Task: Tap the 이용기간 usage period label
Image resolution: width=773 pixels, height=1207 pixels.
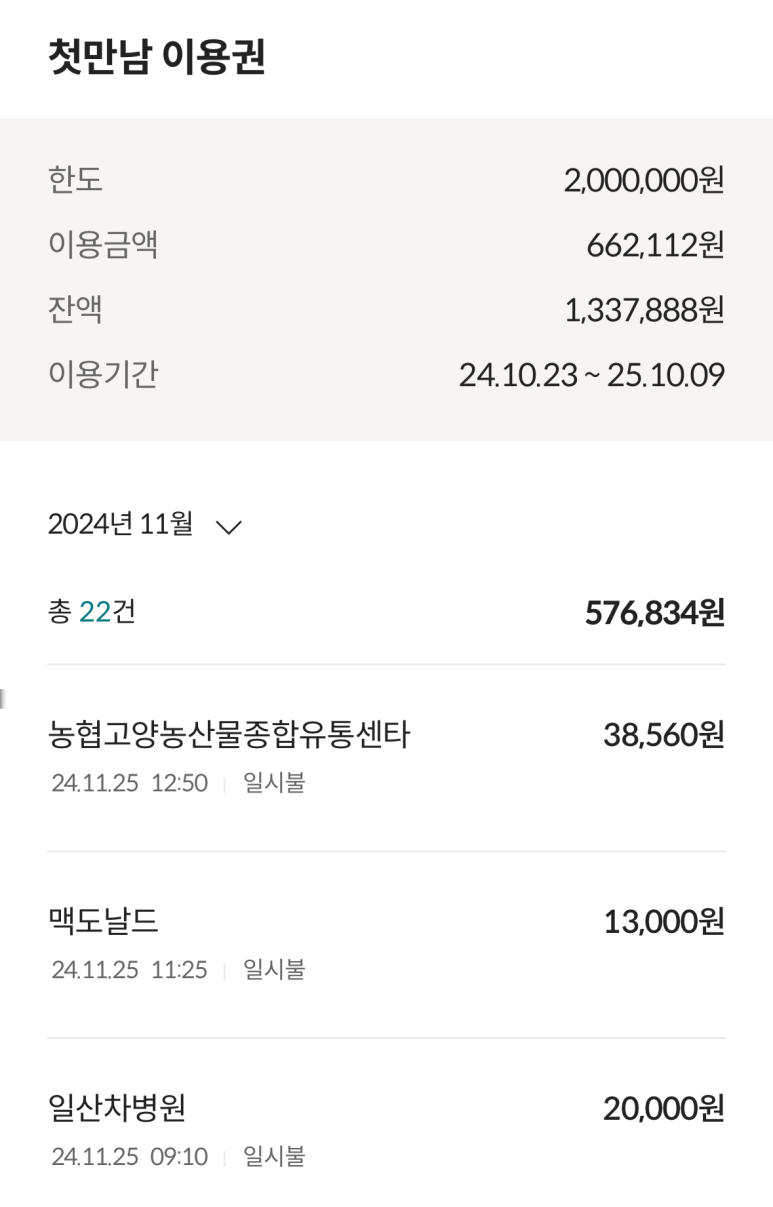Action: click(103, 375)
